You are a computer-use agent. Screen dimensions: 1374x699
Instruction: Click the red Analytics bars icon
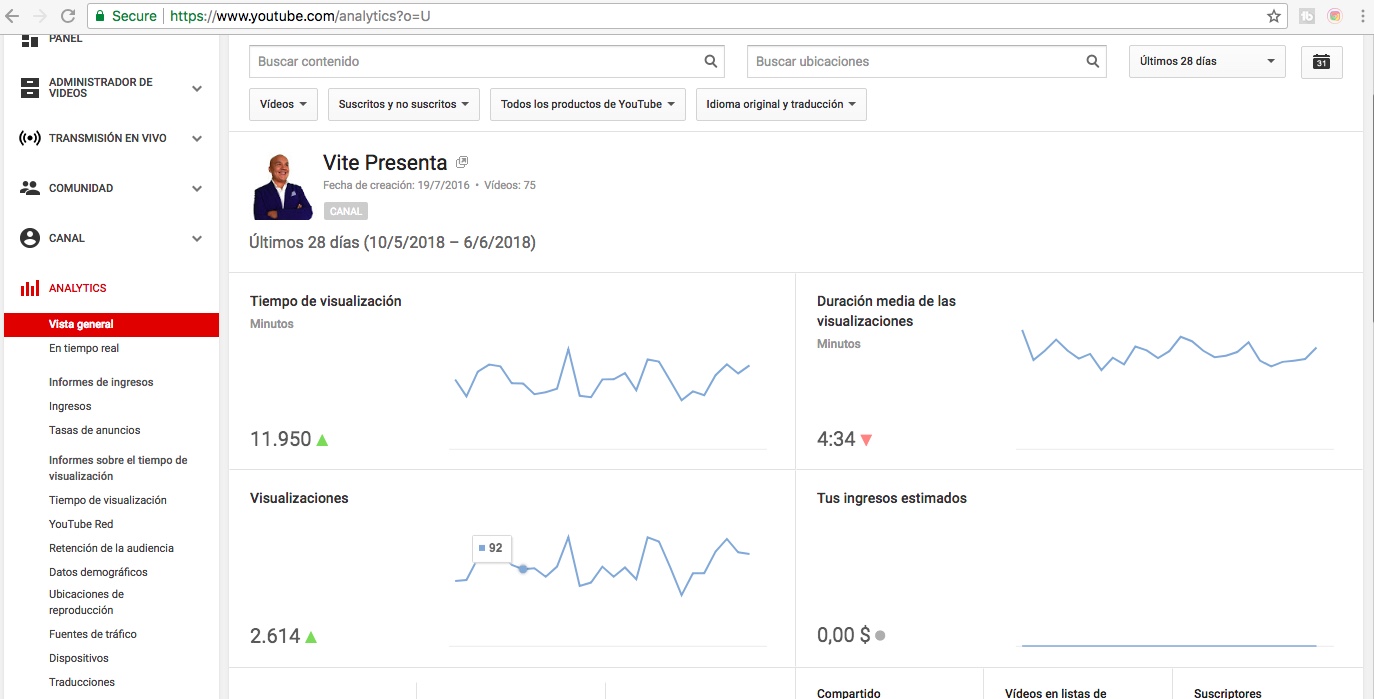[30, 288]
